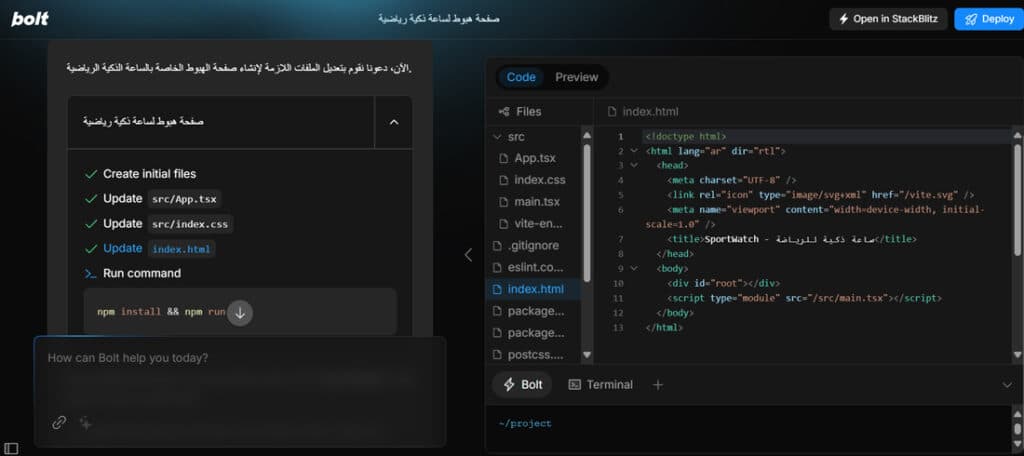Click Open in StackBlitz button

point(888,19)
